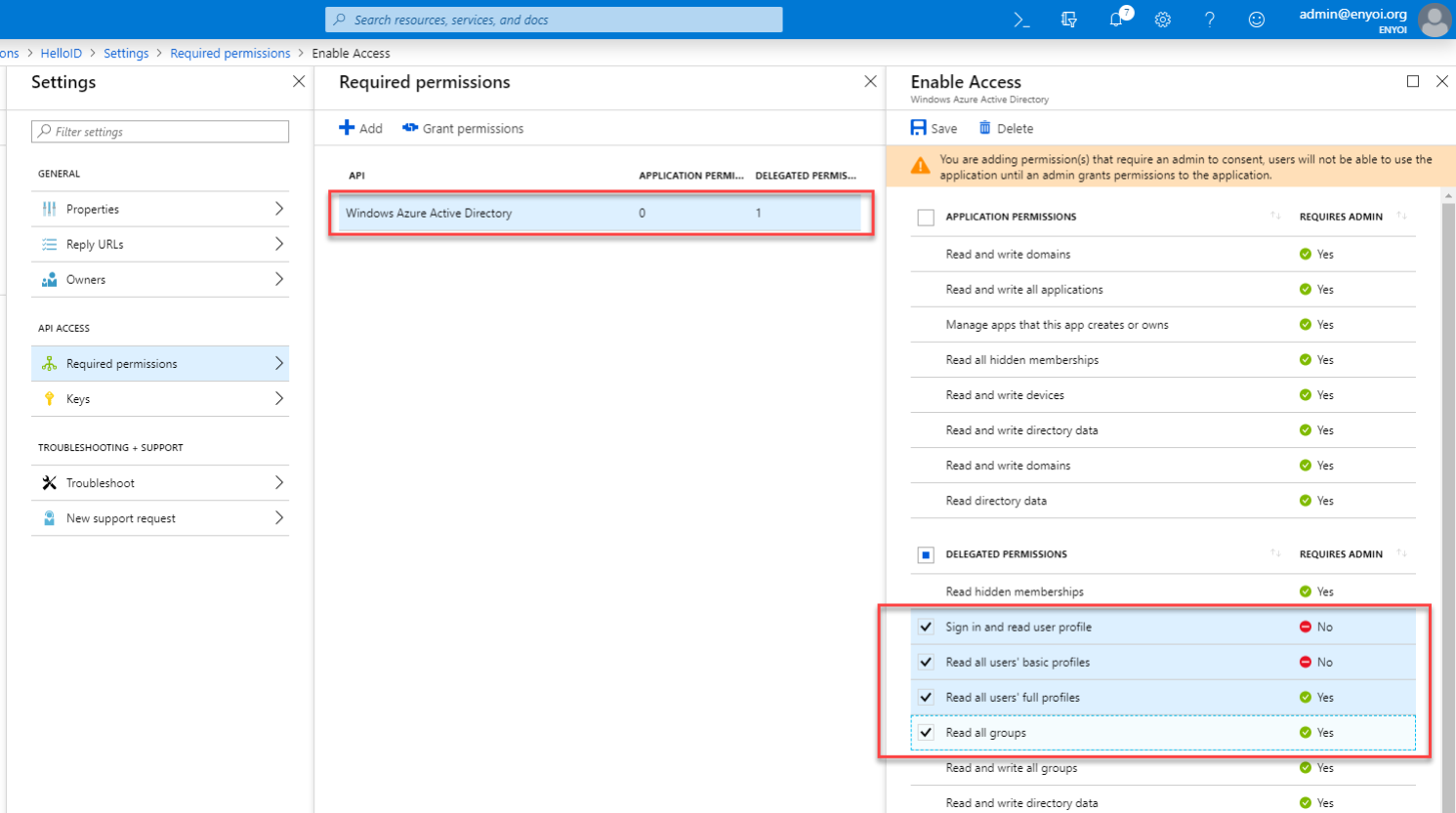Screen dimensions: 1456x813
Task: Expand Troubleshoot chevron
Action: tap(278, 483)
